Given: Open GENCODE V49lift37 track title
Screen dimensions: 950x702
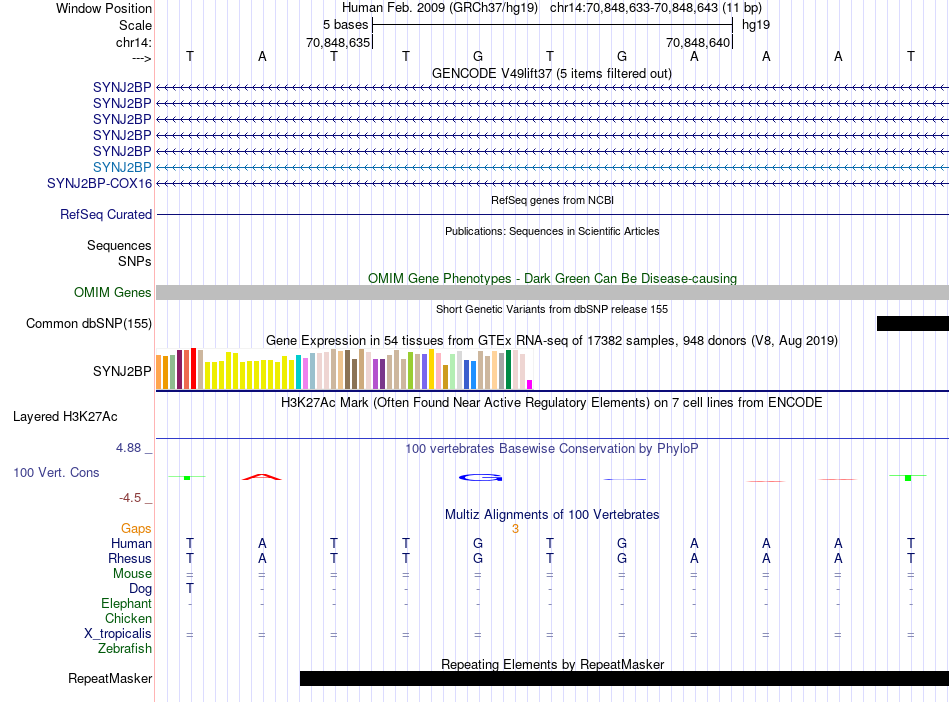Looking at the screenshot, I should click(x=551, y=73).
